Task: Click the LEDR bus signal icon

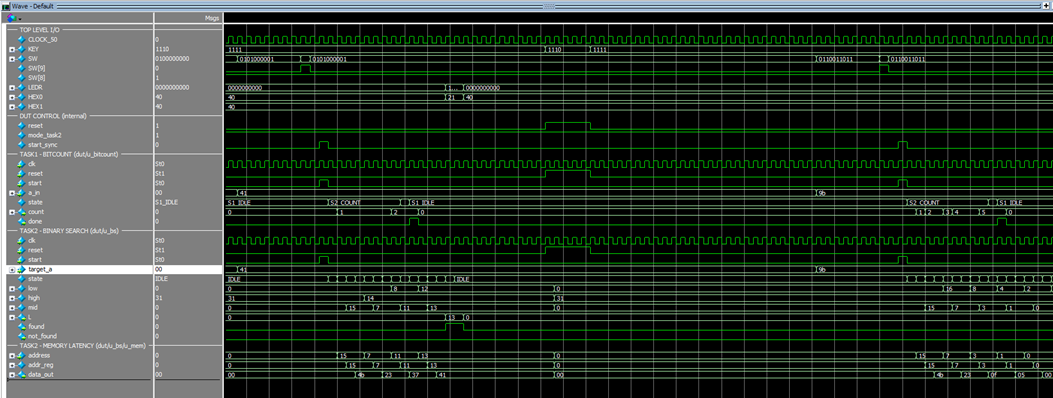Action: coord(20,87)
